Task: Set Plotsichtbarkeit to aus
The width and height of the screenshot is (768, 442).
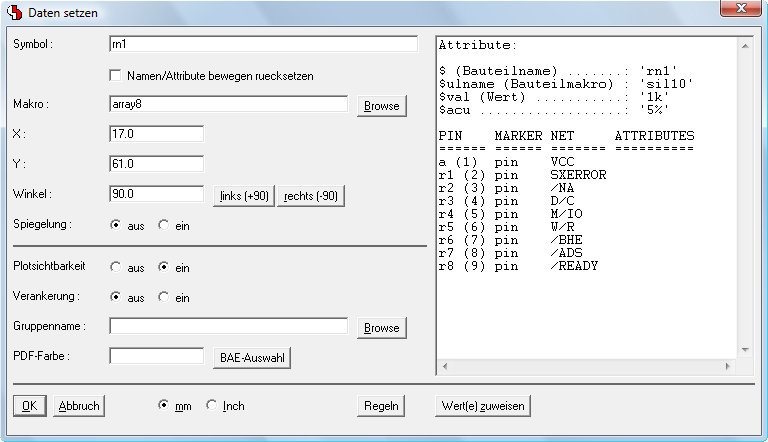Action: click(x=116, y=267)
